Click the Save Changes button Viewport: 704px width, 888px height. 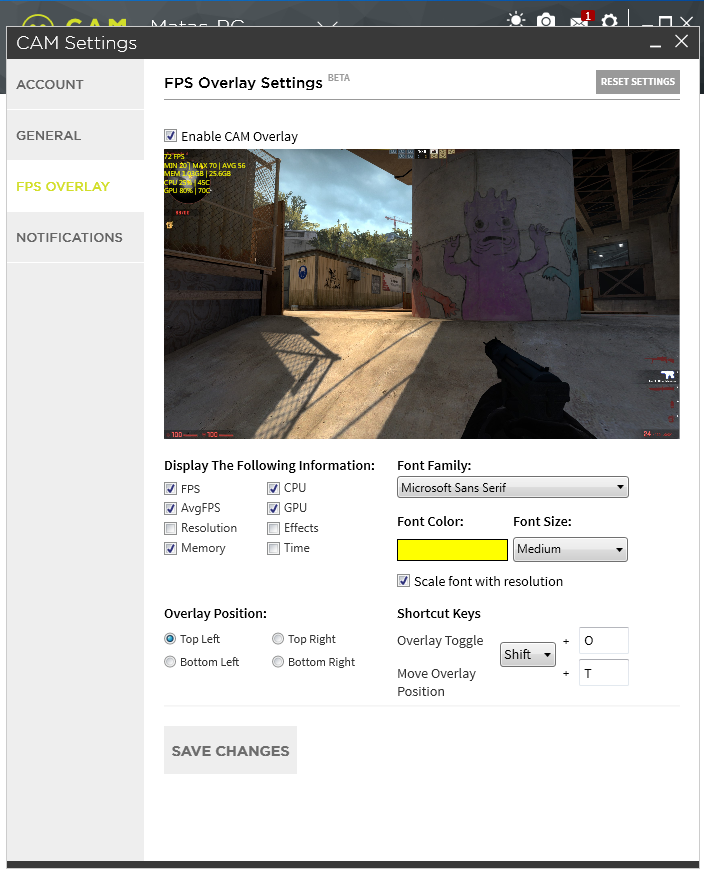click(230, 750)
